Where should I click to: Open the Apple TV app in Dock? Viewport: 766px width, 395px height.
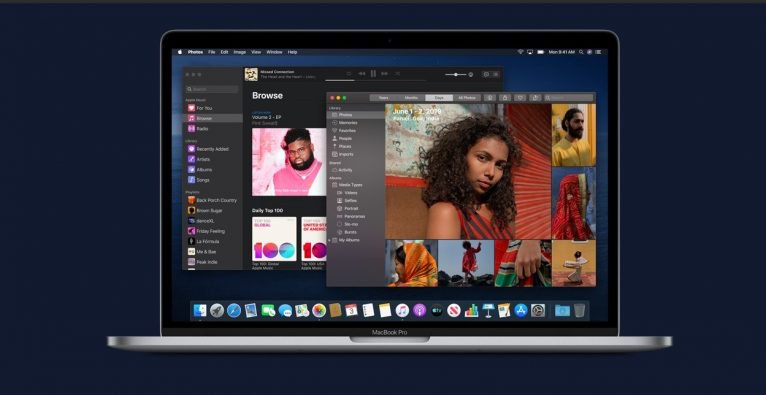click(x=437, y=310)
